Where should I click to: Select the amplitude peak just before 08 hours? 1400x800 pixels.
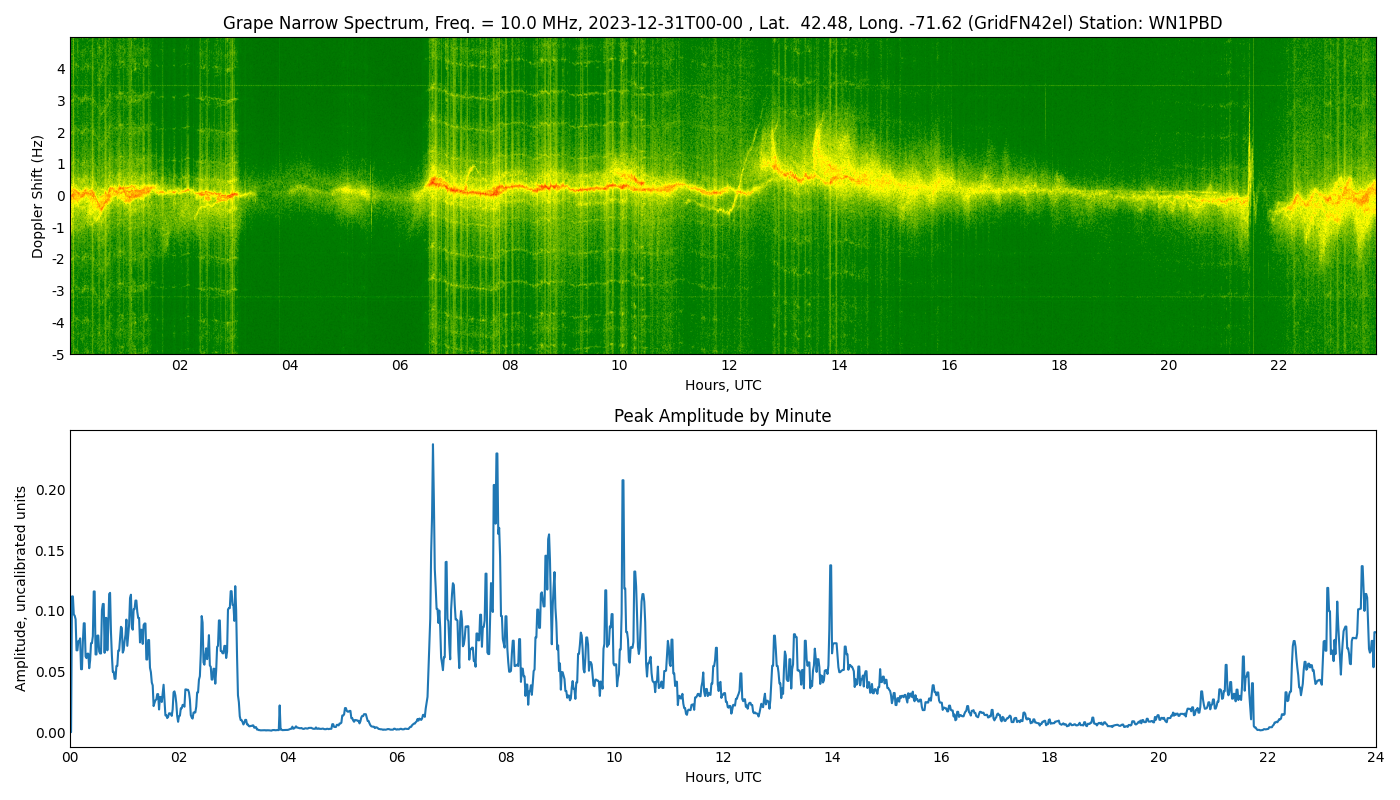[x=496, y=456]
